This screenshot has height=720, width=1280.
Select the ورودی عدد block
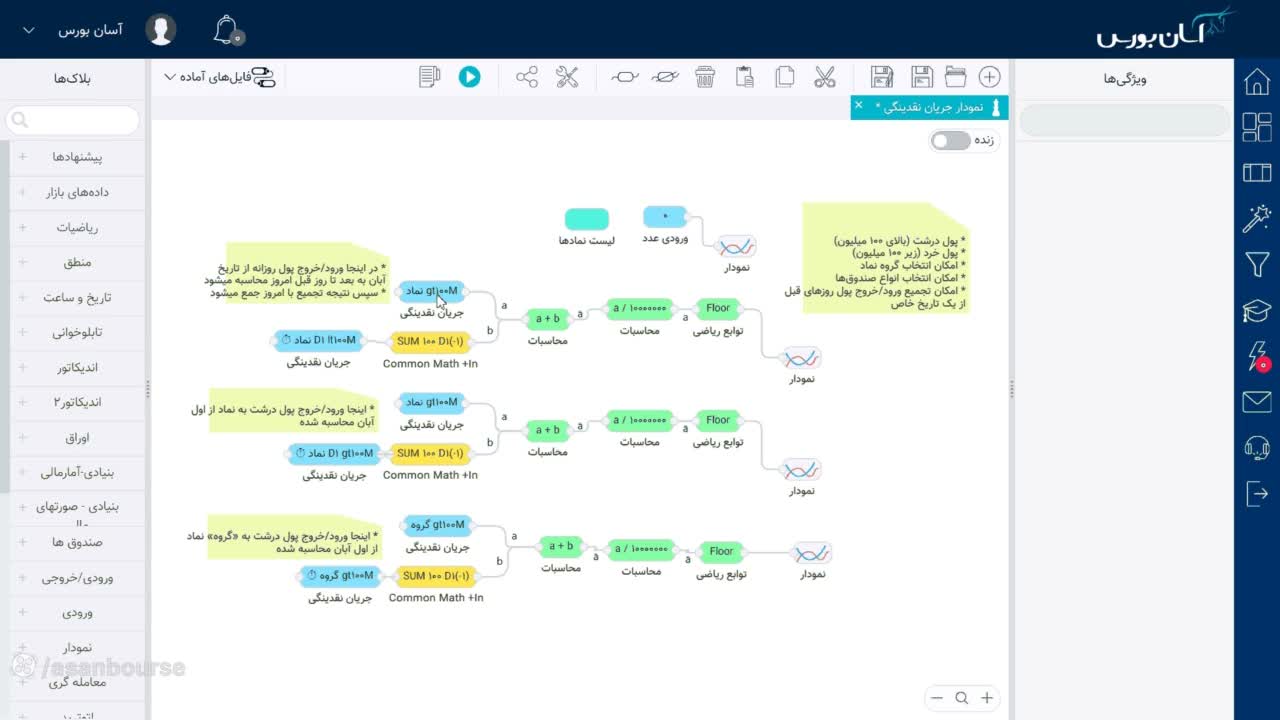tap(665, 216)
